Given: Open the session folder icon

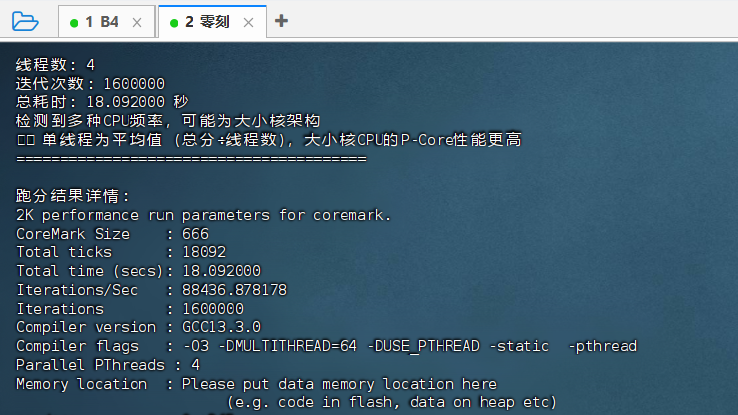Looking at the screenshot, I should [x=25, y=21].
